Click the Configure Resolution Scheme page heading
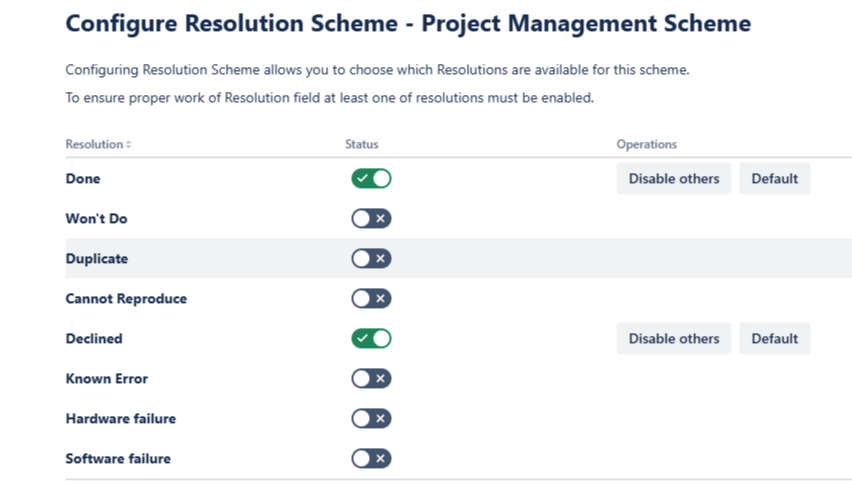This screenshot has height=485, width=852. click(408, 23)
